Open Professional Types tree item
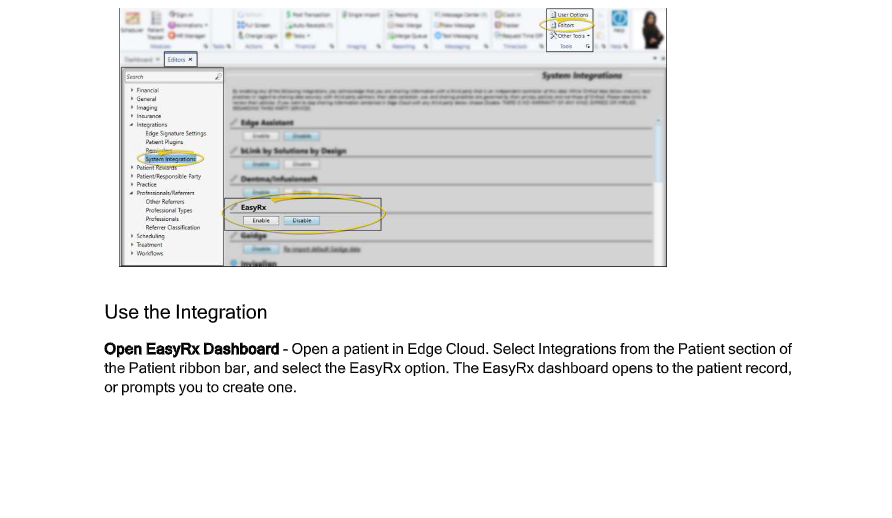The height and width of the screenshot is (518, 892). (169, 210)
